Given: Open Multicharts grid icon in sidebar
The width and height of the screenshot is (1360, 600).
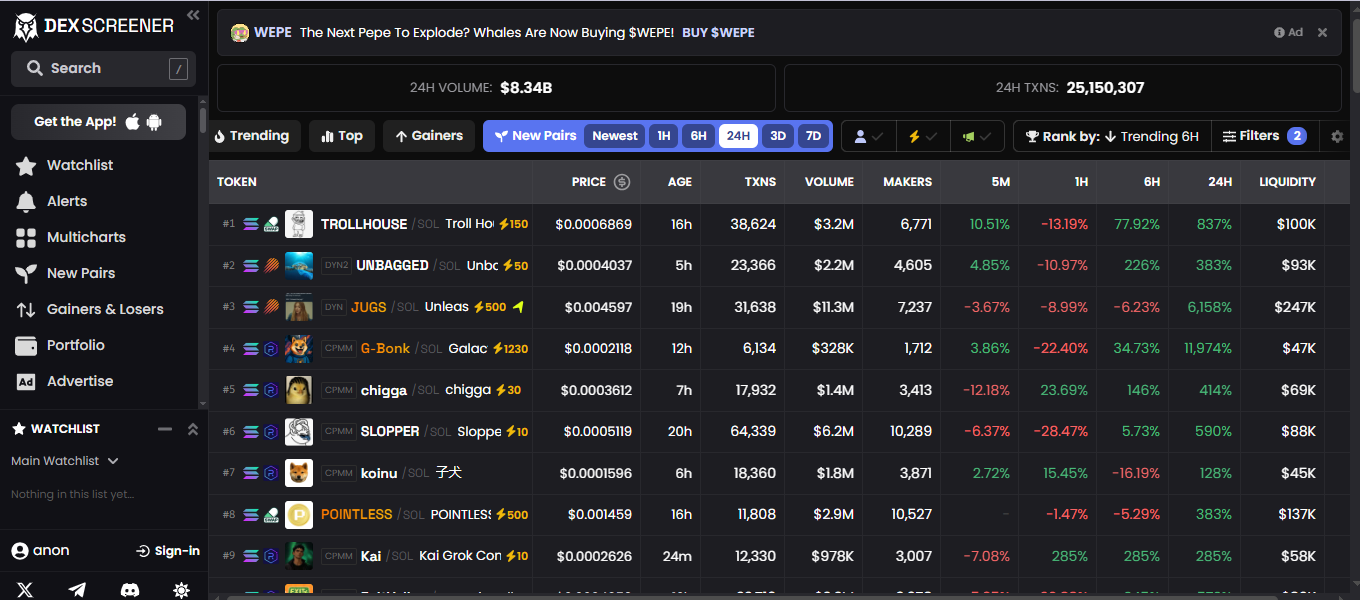Looking at the screenshot, I should [26, 237].
